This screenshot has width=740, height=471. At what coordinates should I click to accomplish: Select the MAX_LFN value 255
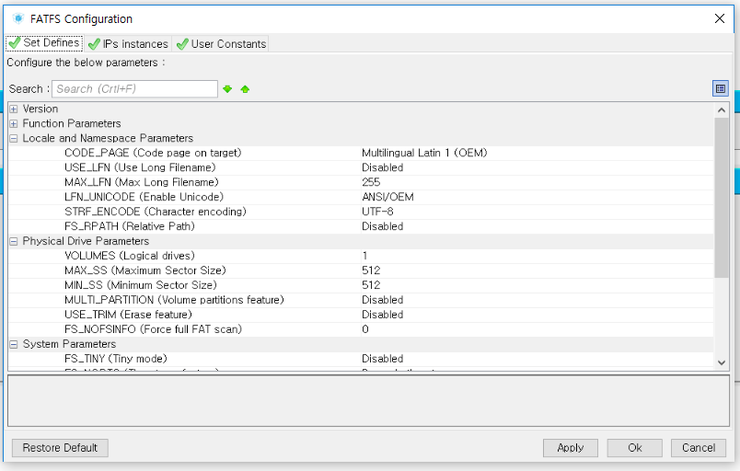click(x=371, y=182)
